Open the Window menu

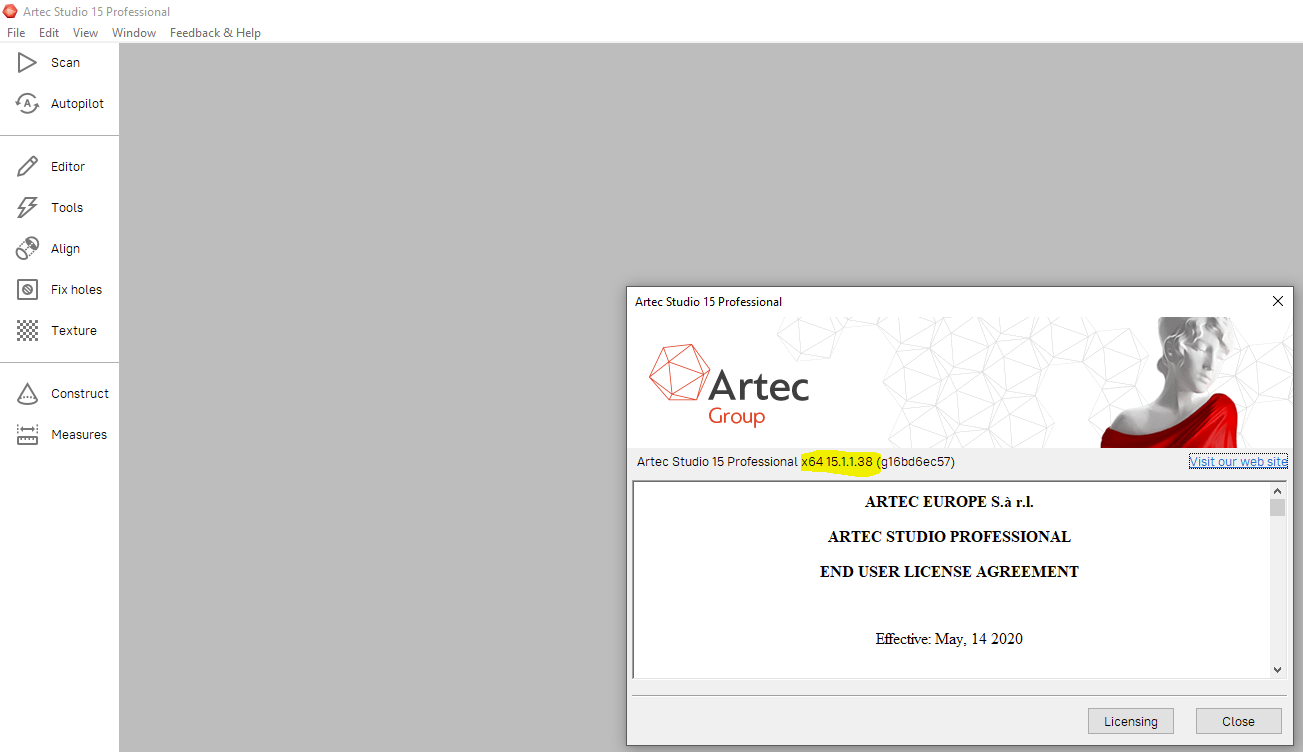[x=134, y=33]
